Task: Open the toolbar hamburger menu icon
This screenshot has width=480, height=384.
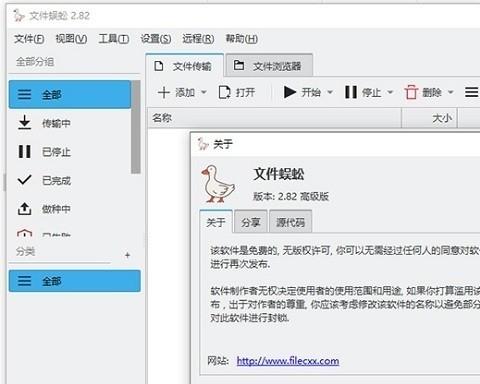Action: pyautogui.click(x=472, y=92)
